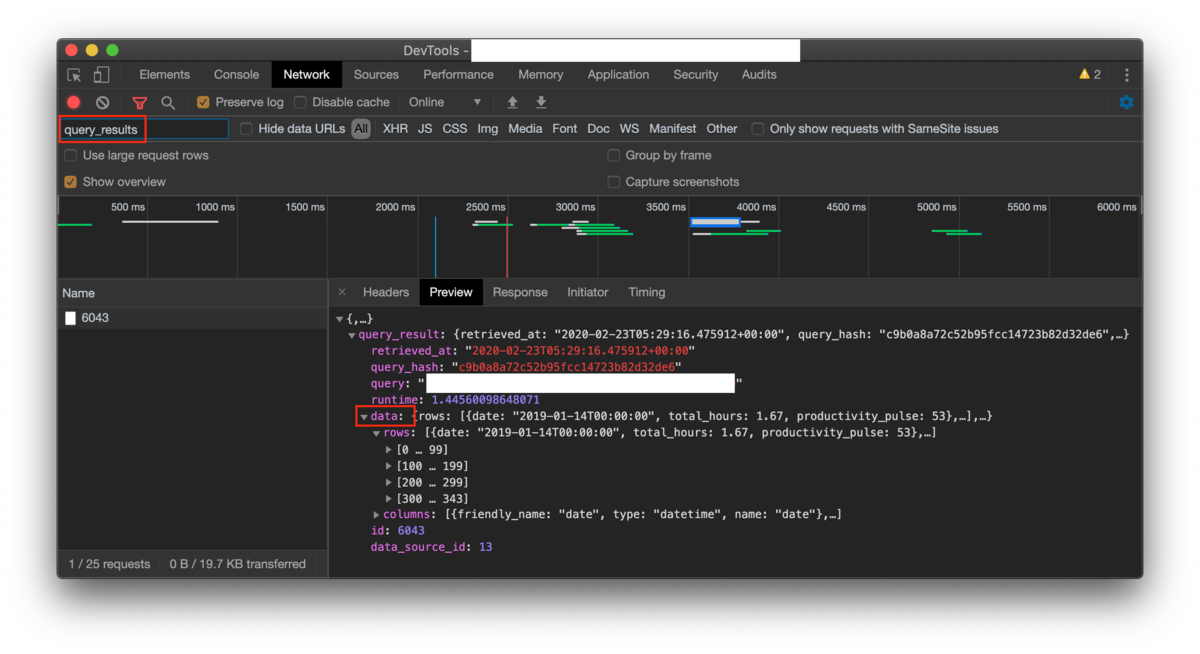Filter requests by XHR
The height and width of the screenshot is (654, 1200).
[x=395, y=129]
